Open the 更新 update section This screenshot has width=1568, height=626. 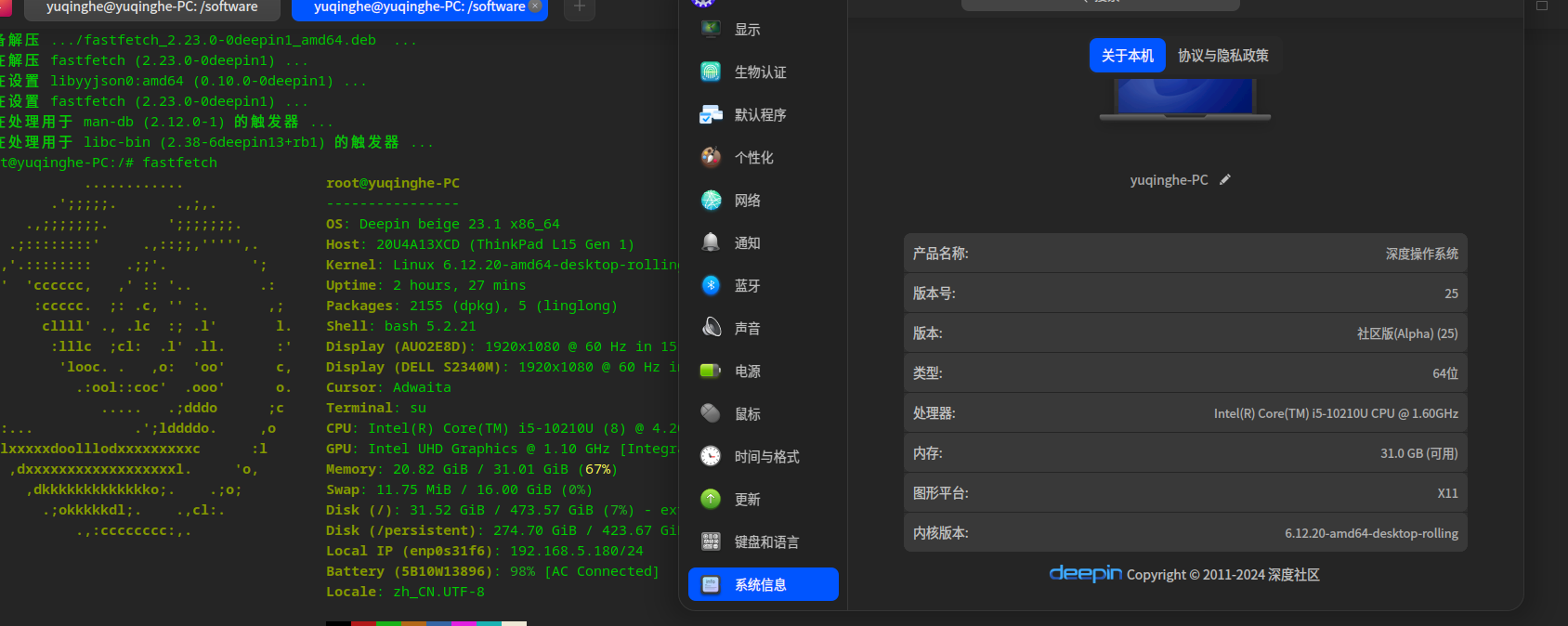tap(764, 500)
